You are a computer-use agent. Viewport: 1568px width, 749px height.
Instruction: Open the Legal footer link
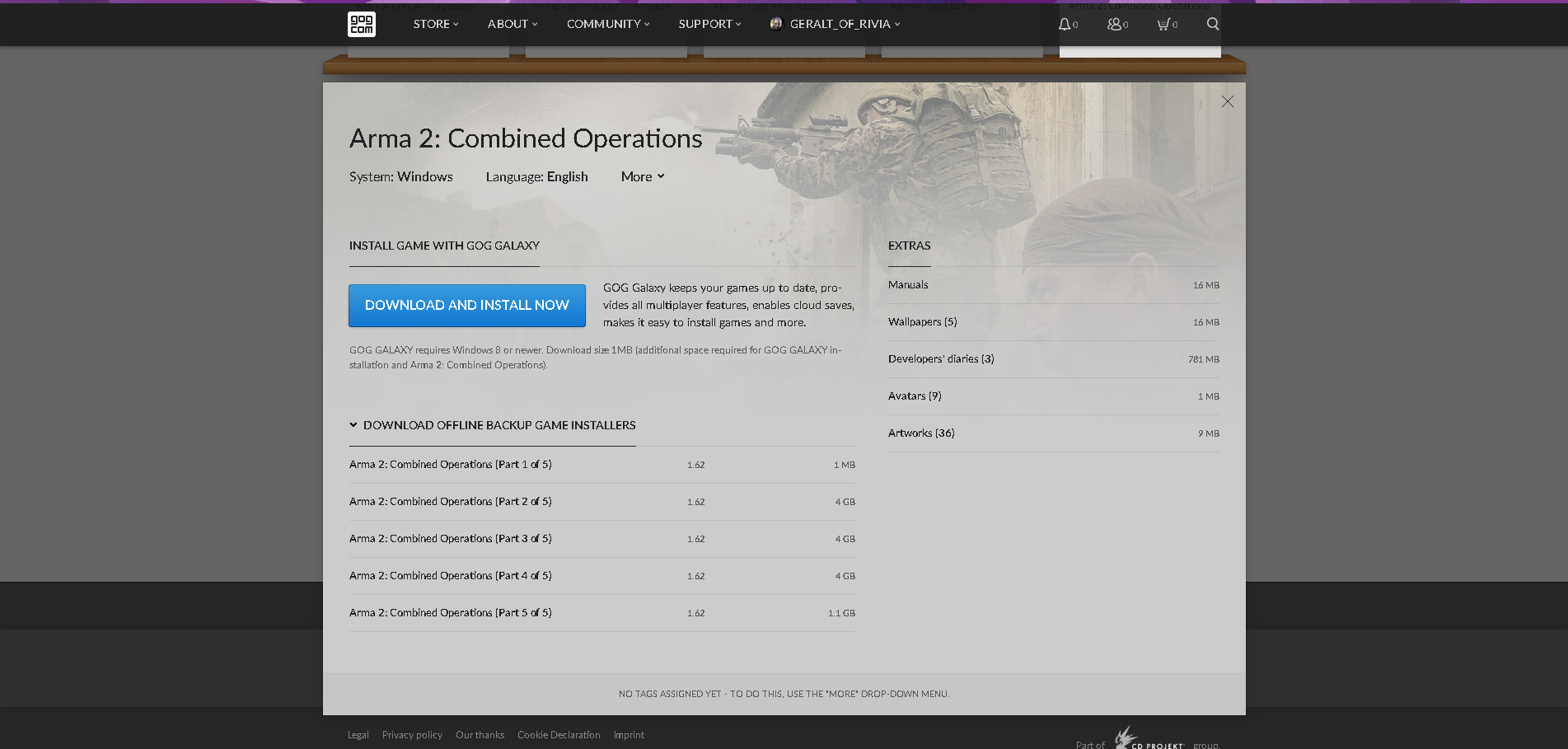(358, 735)
